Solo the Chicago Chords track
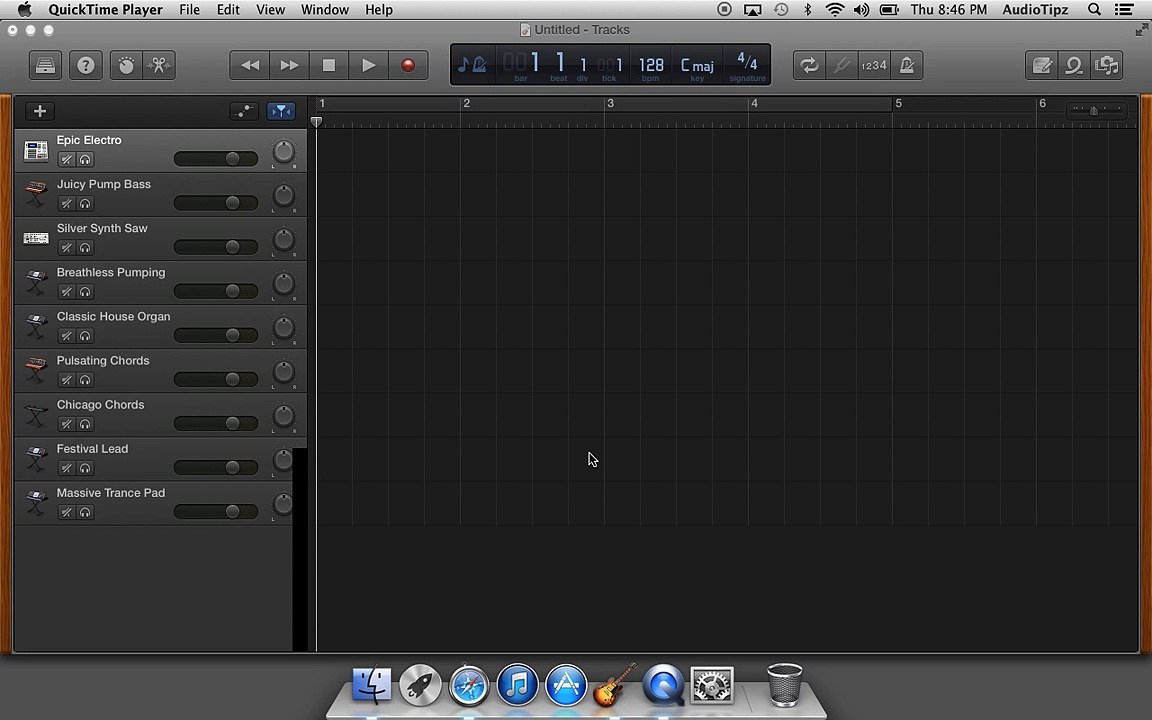Image resolution: width=1152 pixels, height=720 pixels. 85,424
